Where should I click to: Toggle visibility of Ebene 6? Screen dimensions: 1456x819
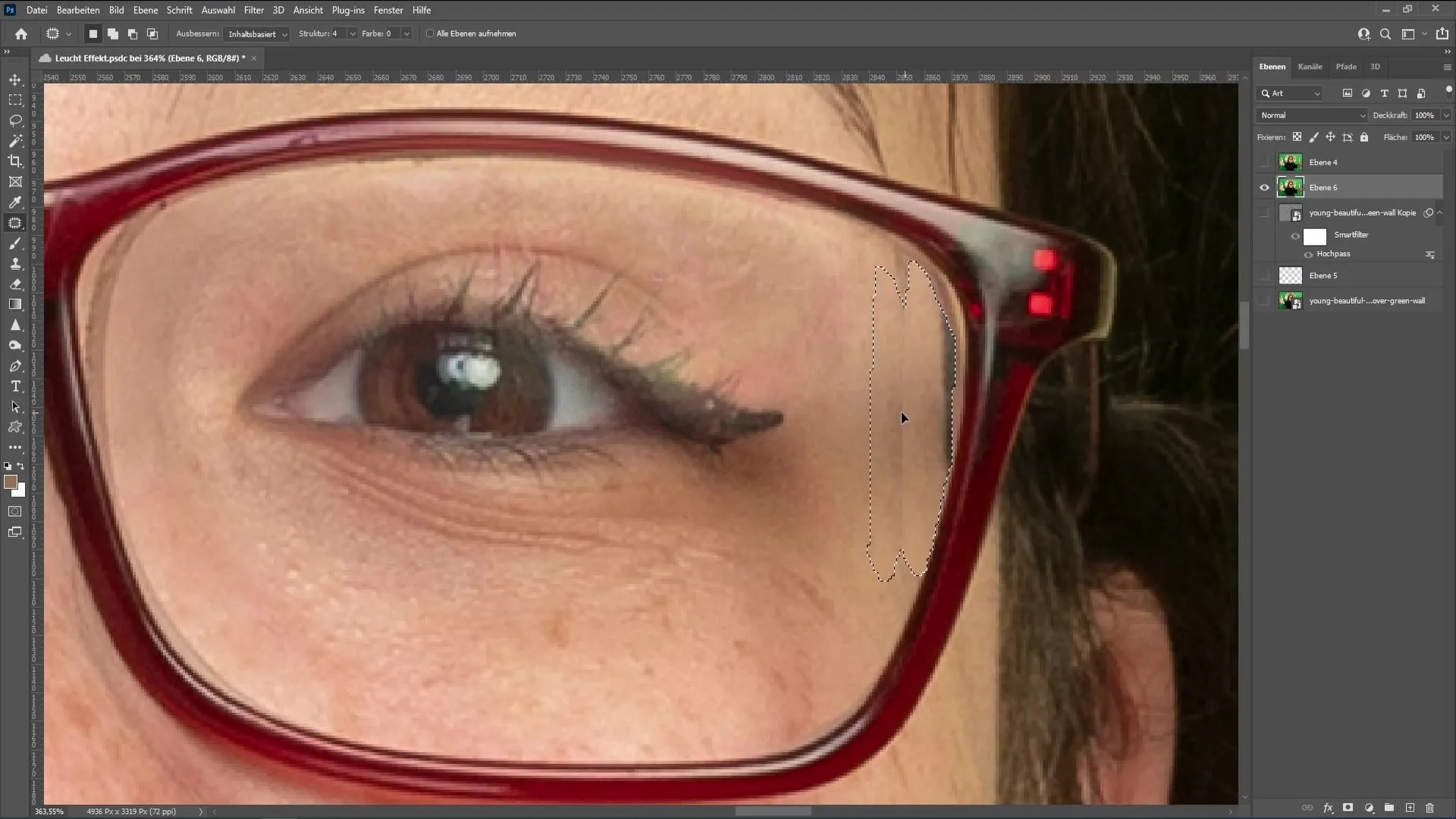(1264, 187)
